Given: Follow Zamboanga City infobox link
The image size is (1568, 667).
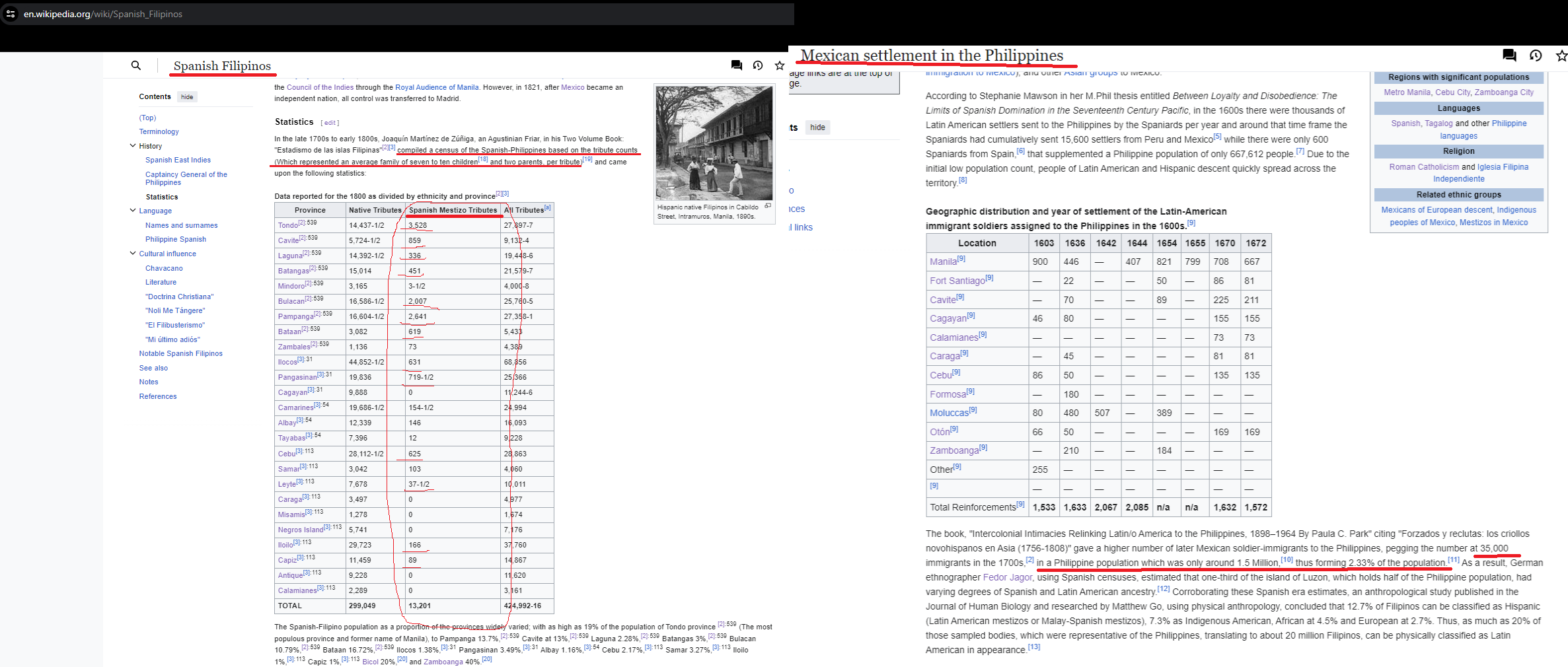Looking at the screenshot, I should click(1504, 92).
